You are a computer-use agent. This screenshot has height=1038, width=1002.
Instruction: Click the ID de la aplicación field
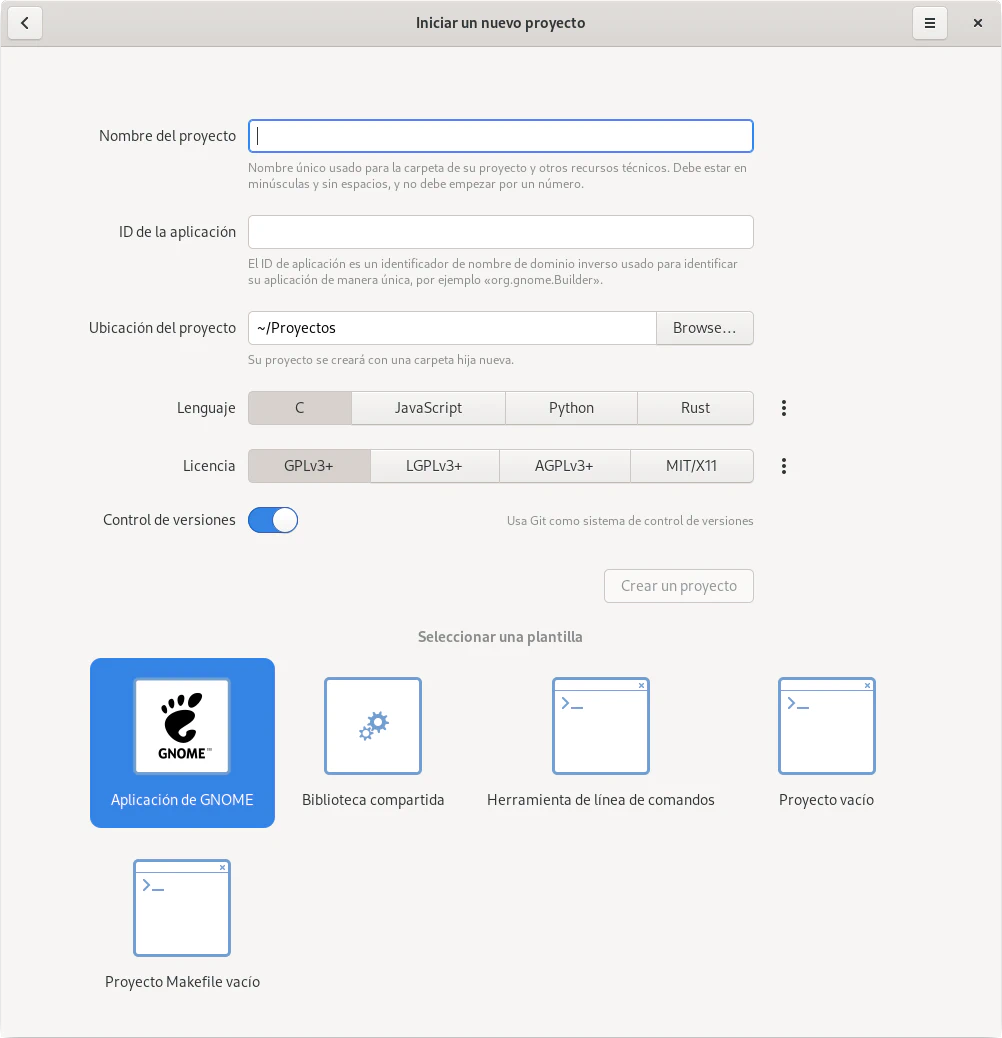coord(500,232)
